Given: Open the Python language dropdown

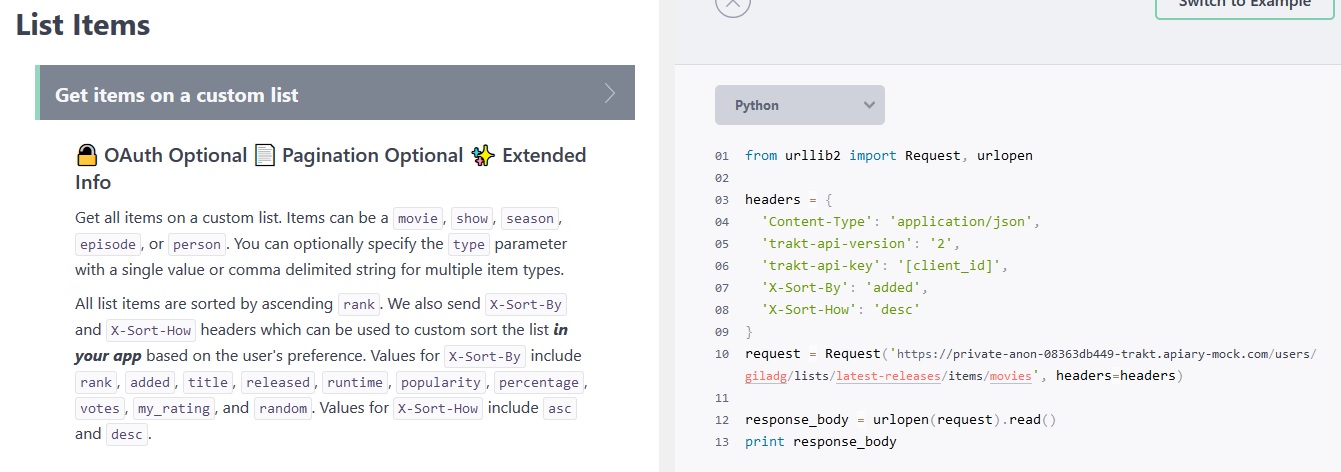Looking at the screenshot, I should 800,105.
